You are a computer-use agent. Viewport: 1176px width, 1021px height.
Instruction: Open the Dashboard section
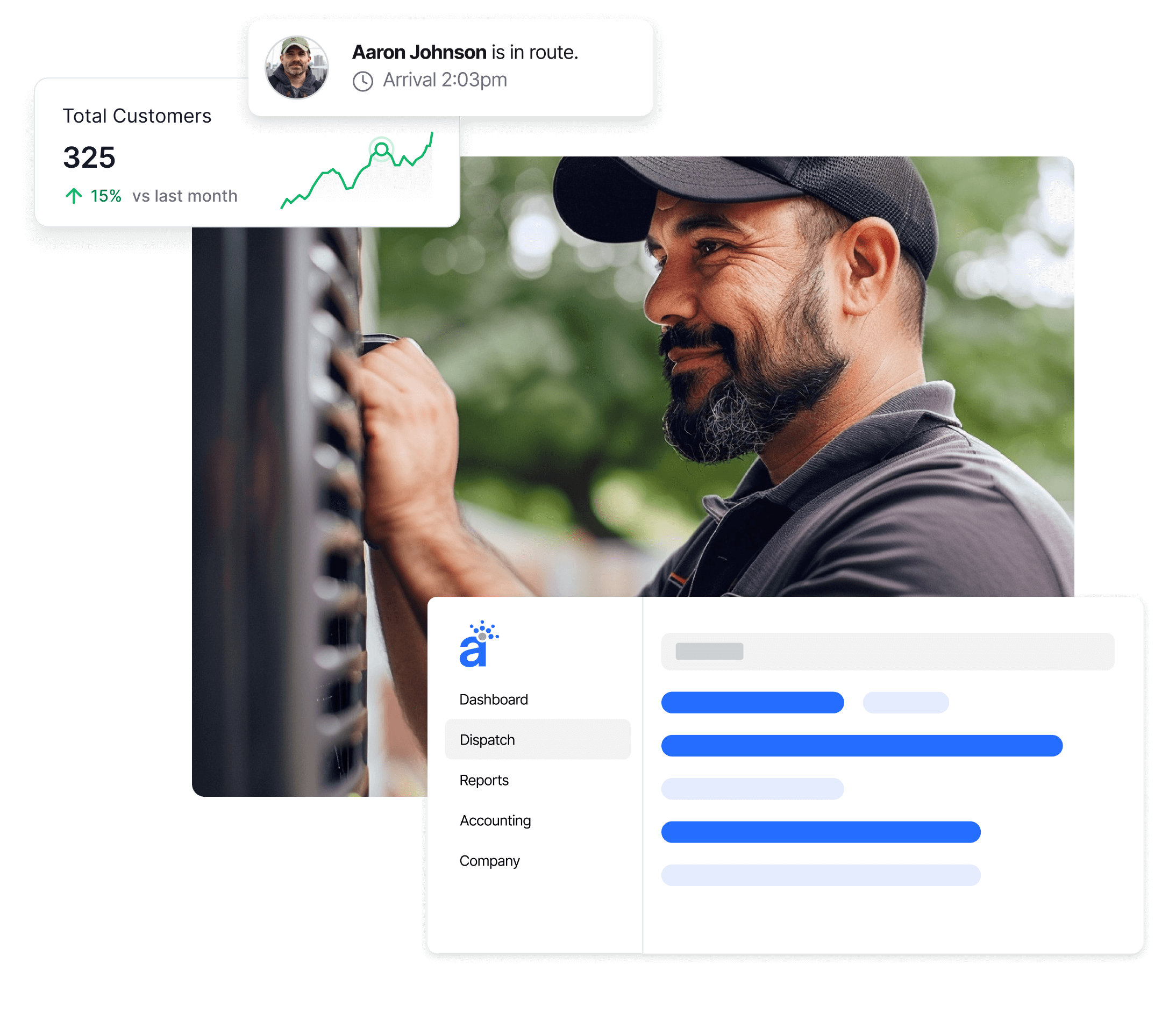point(494,700)
